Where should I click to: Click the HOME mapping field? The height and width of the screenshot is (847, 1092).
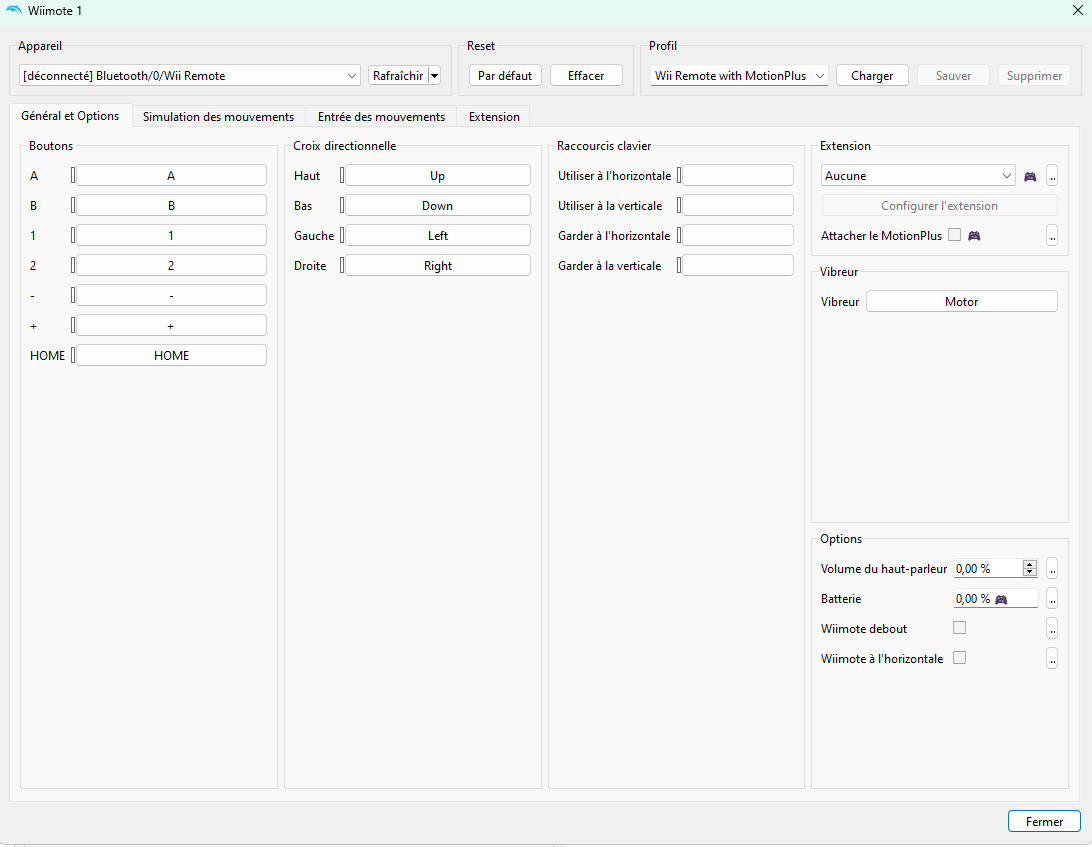coord(171,355)
